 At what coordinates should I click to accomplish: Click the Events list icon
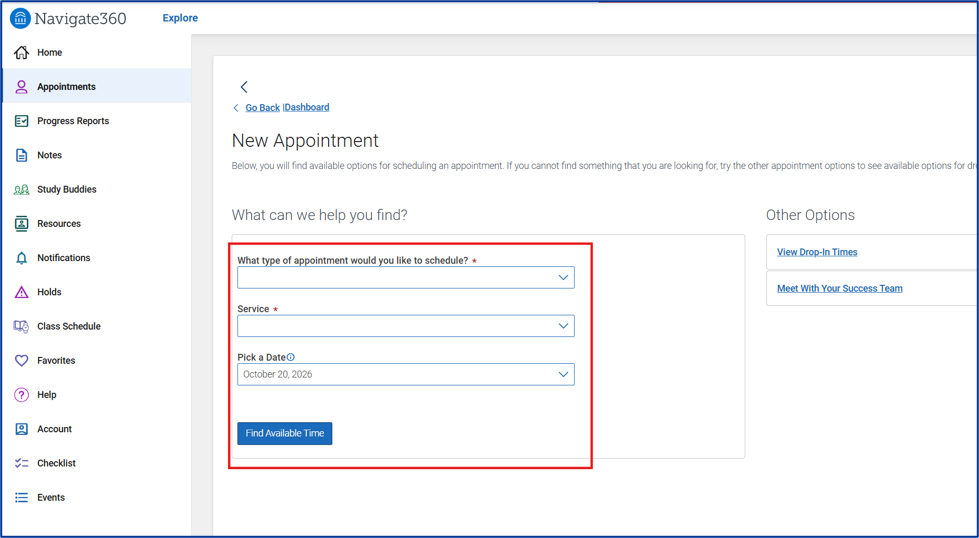click(x=21, y=497)
